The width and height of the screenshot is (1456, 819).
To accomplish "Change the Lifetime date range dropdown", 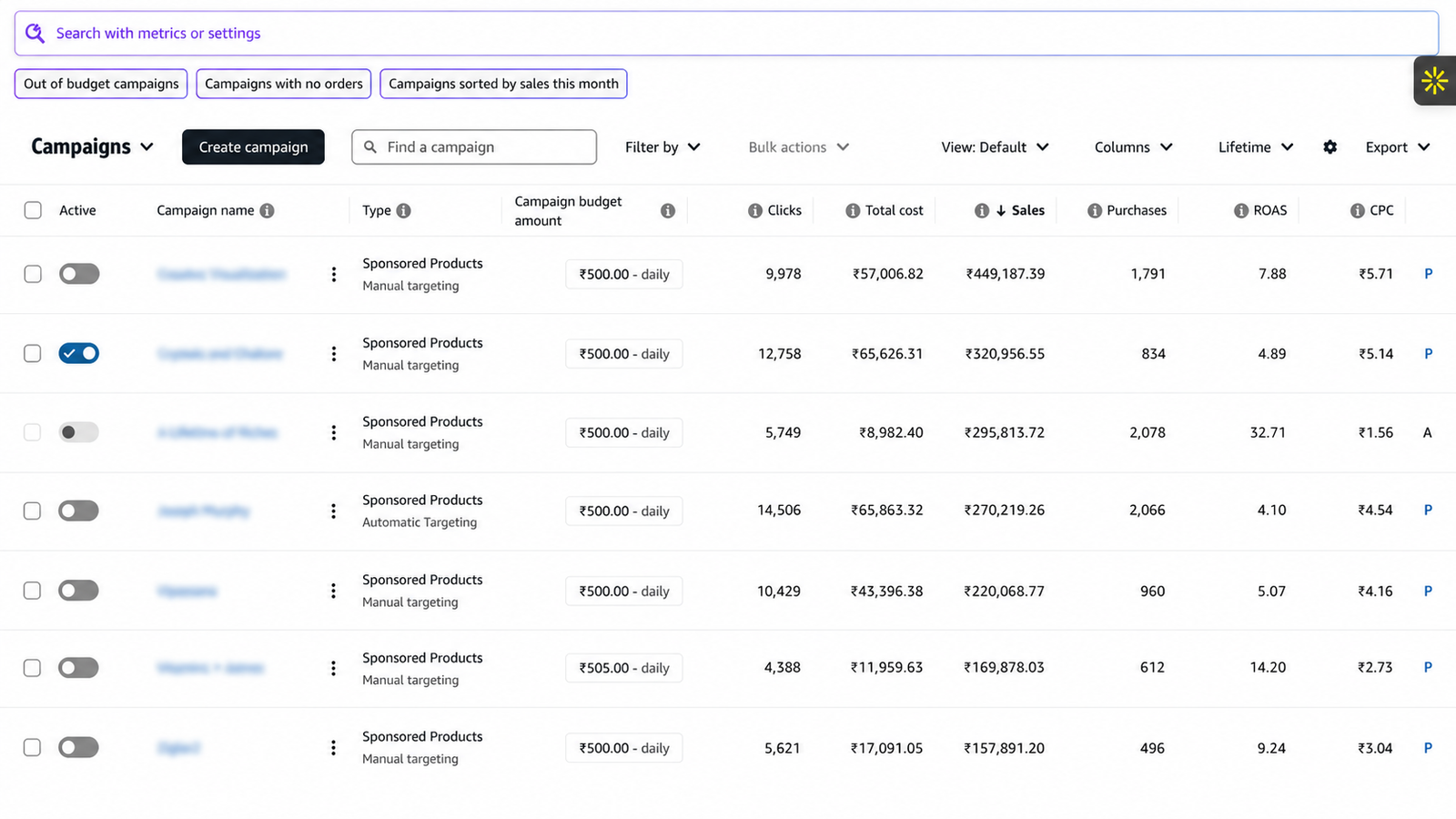I will [1256, 147].
